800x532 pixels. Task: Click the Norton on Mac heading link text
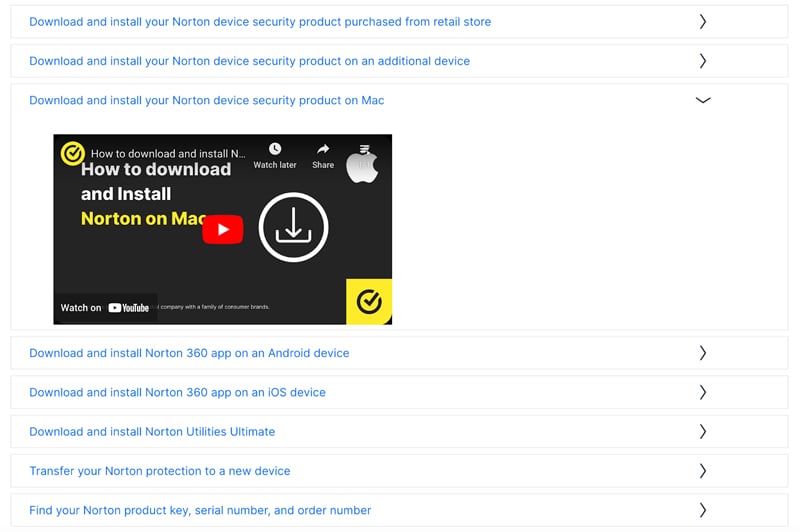click(x=206, y=101)
